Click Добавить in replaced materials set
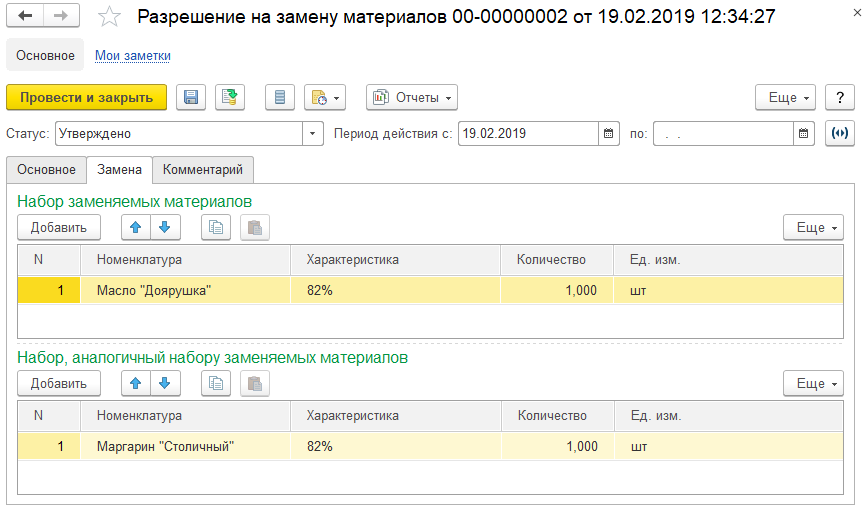This screenshot has height=513, width=865. pyautogui.click(x=59, y=227)
